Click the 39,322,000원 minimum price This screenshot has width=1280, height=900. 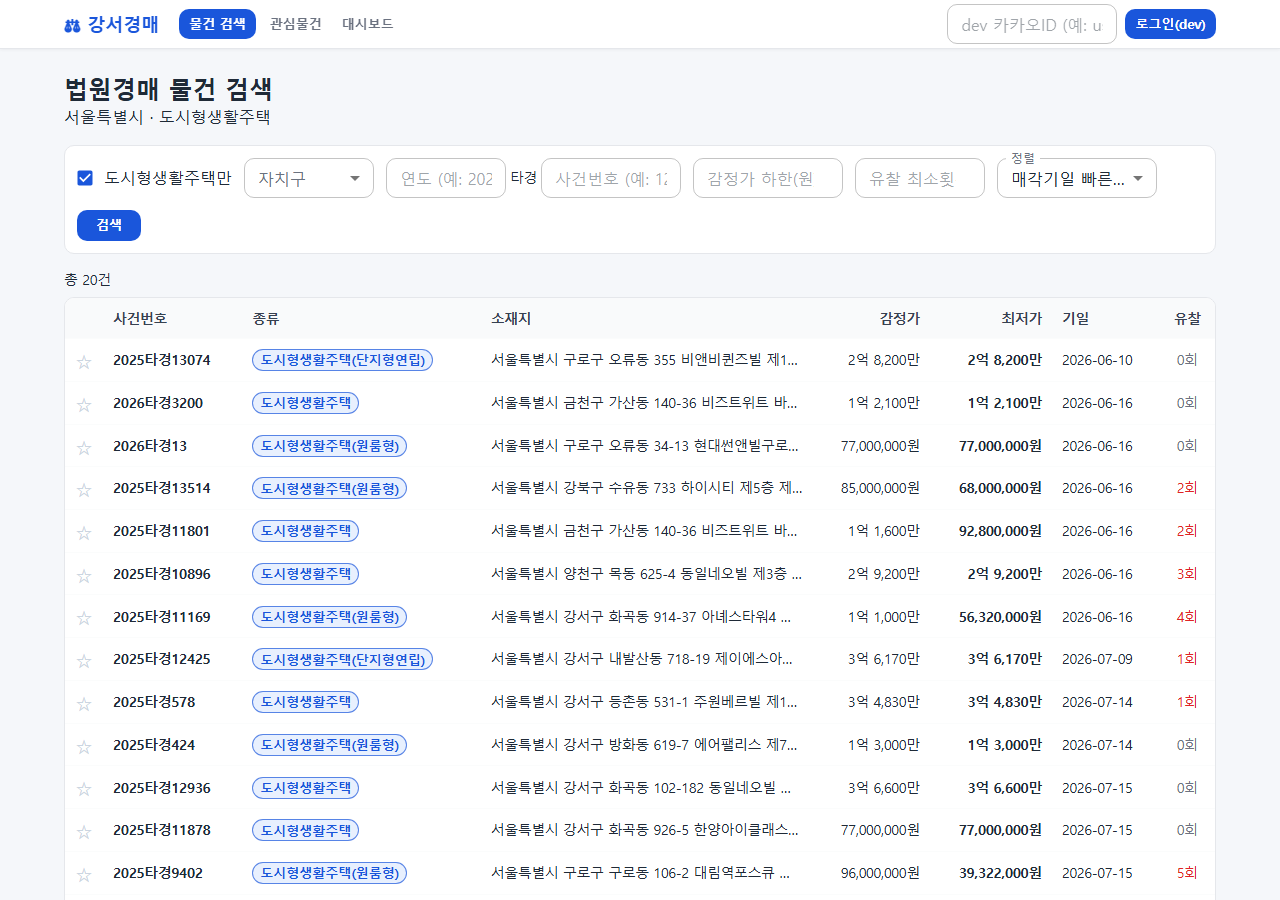coord(1000,873)
